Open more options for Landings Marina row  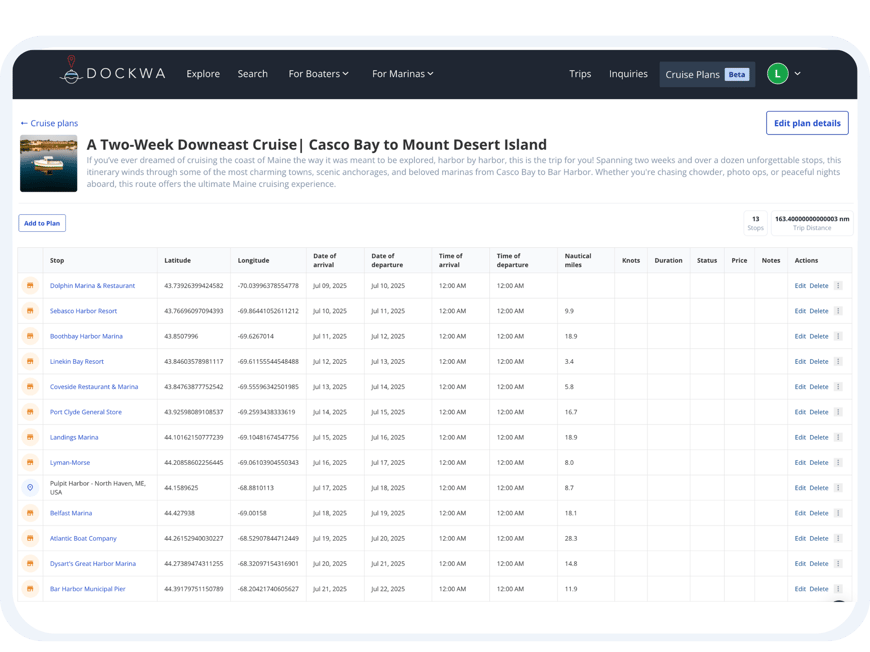(x=838, y=437)
